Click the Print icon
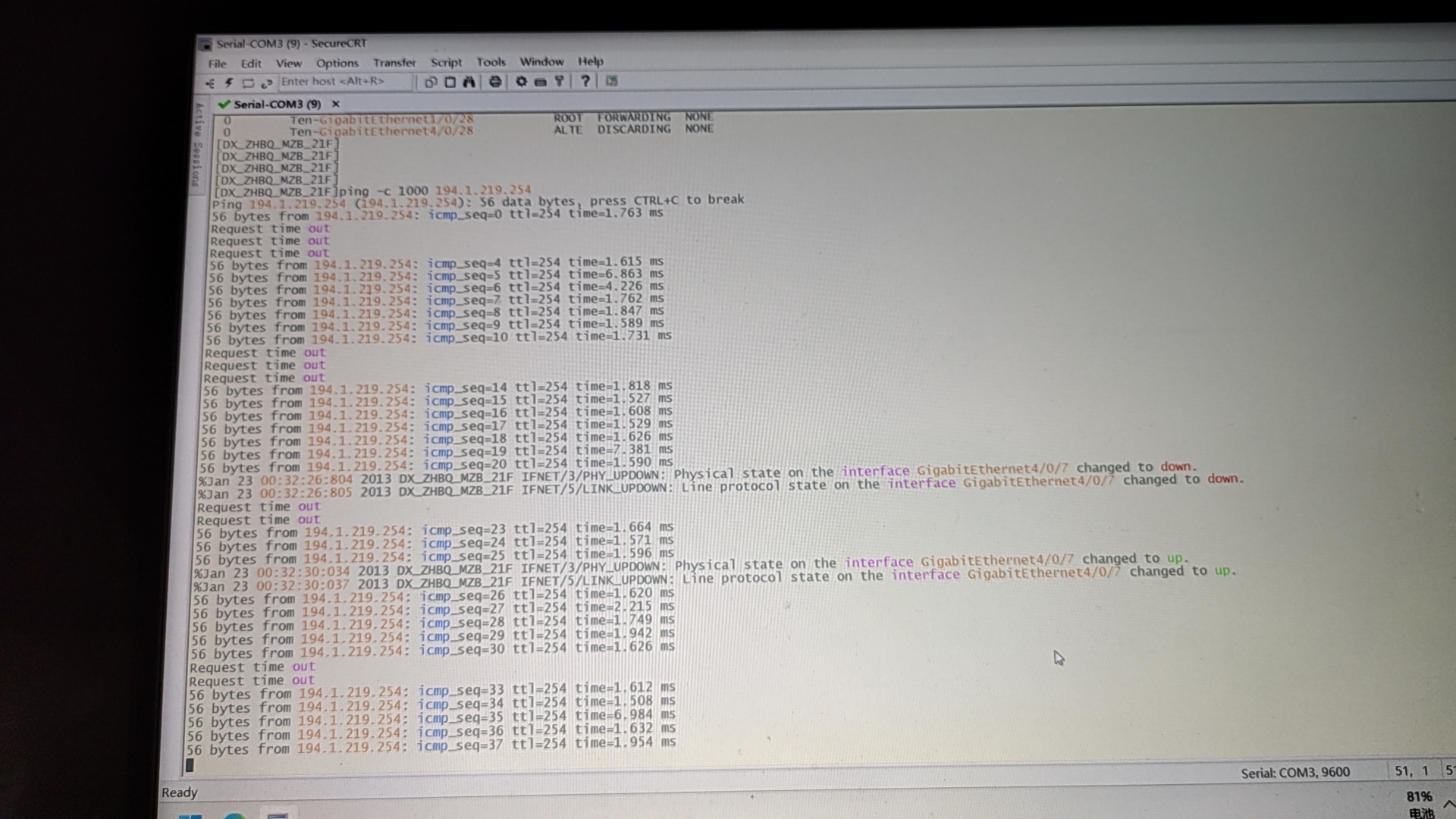Image resolution: width=1456 pixels, height=819 pixels. point(495,82)
